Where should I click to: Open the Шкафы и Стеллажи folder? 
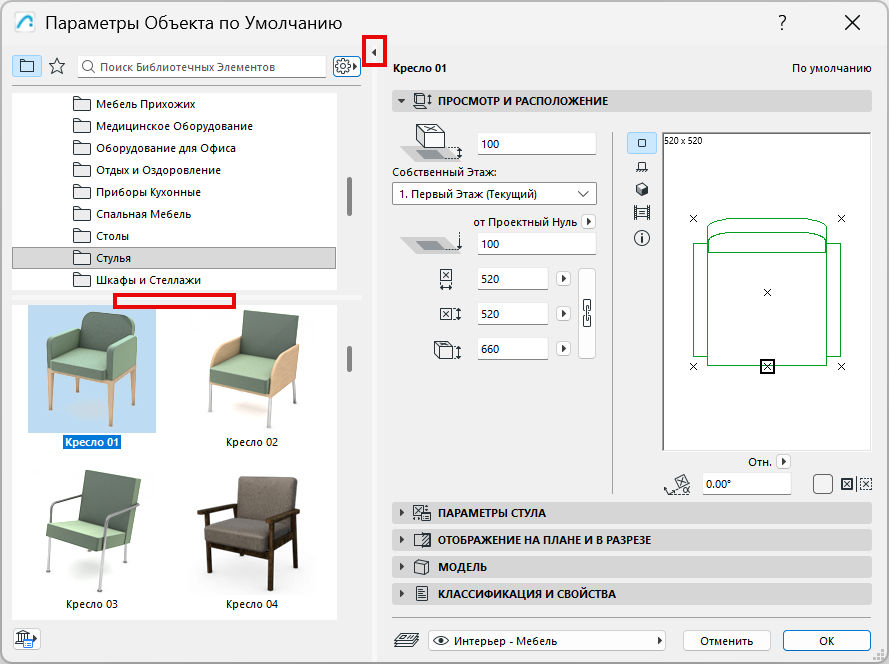point(137,280)
